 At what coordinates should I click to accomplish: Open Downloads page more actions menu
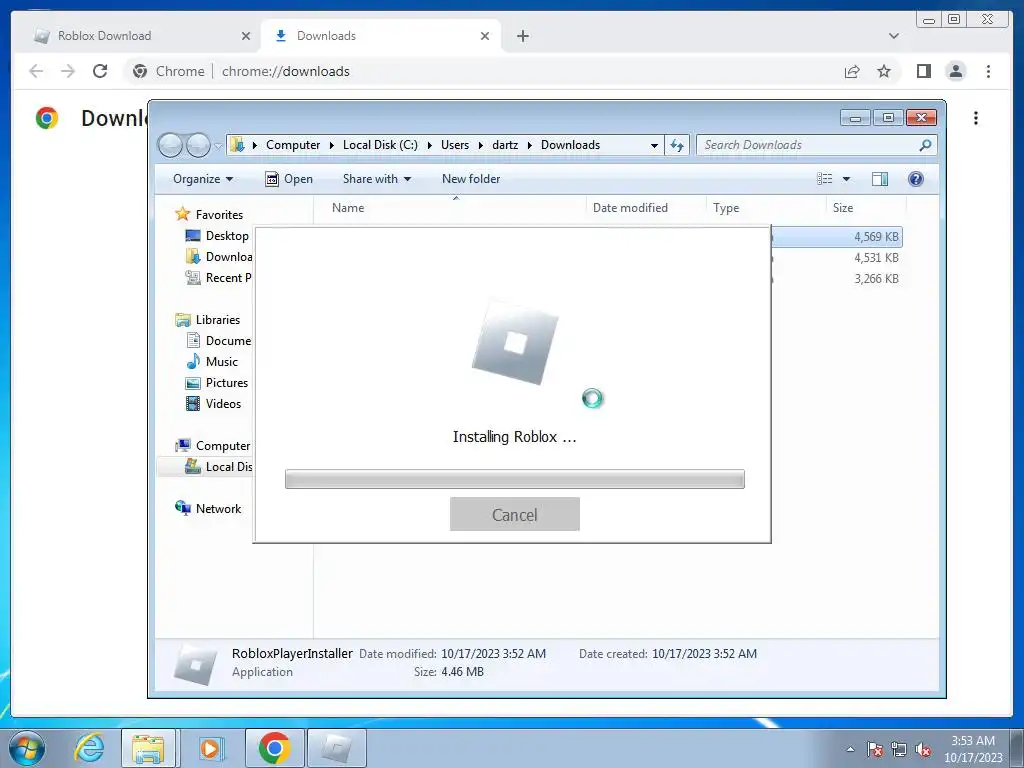[x=976, y=118]
